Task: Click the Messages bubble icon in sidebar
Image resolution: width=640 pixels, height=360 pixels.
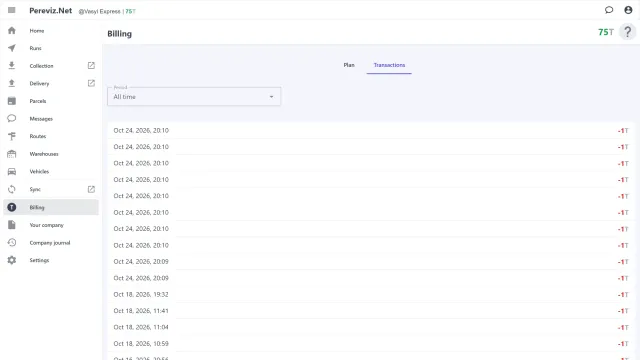Action: [x=12, y=118]
